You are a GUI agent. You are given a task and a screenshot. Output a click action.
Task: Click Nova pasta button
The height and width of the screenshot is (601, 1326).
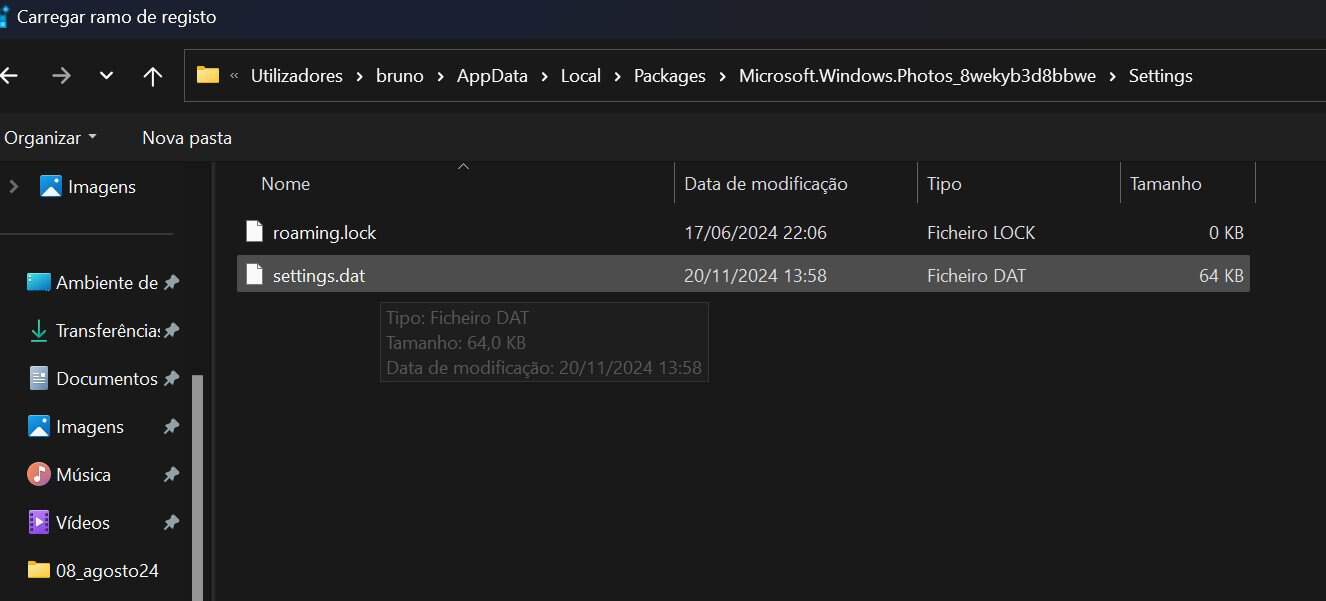[187, 137]
